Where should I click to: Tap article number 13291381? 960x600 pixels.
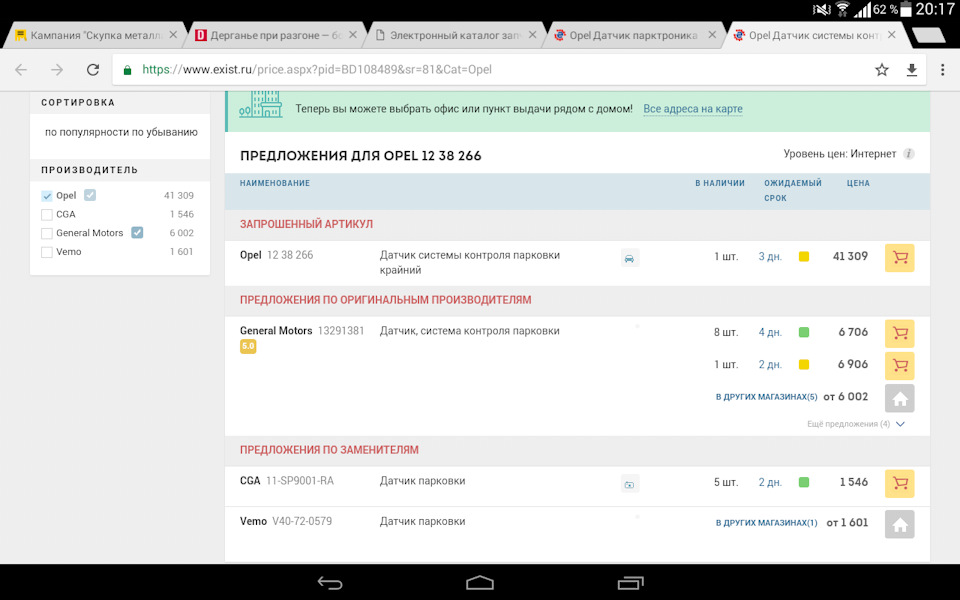coord(341,331)
